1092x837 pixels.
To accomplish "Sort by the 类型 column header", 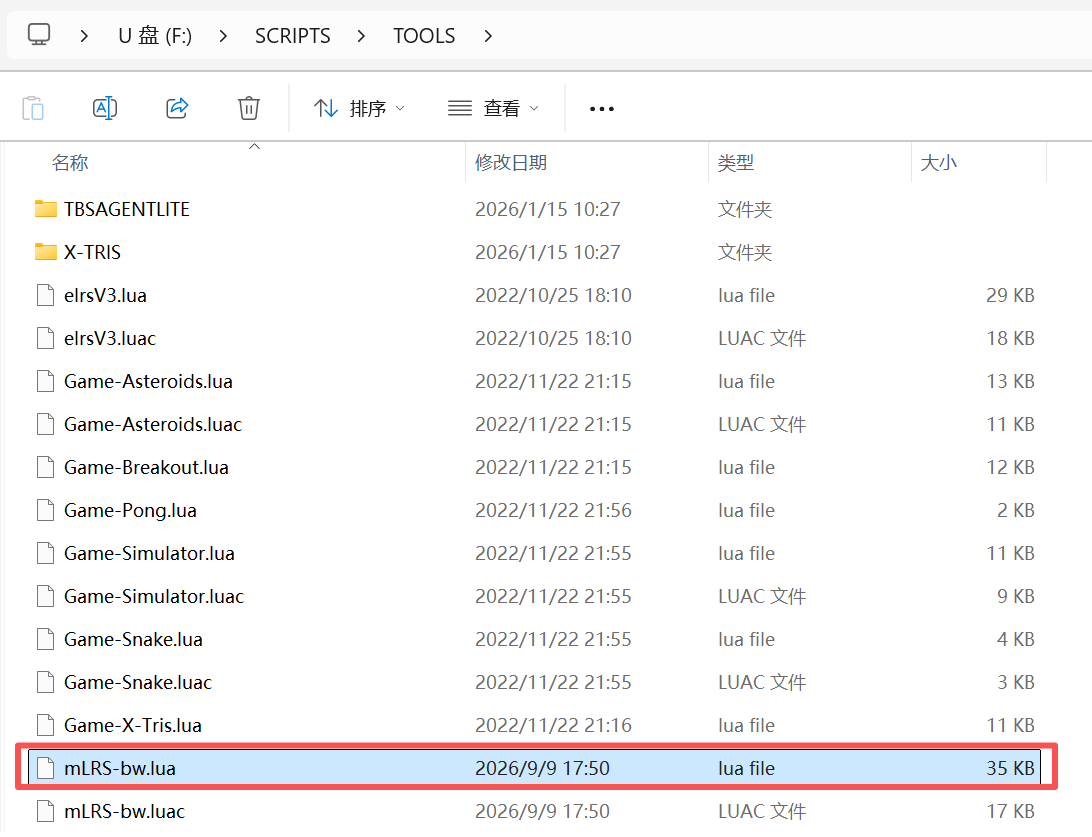I will (x=736, y=163).
